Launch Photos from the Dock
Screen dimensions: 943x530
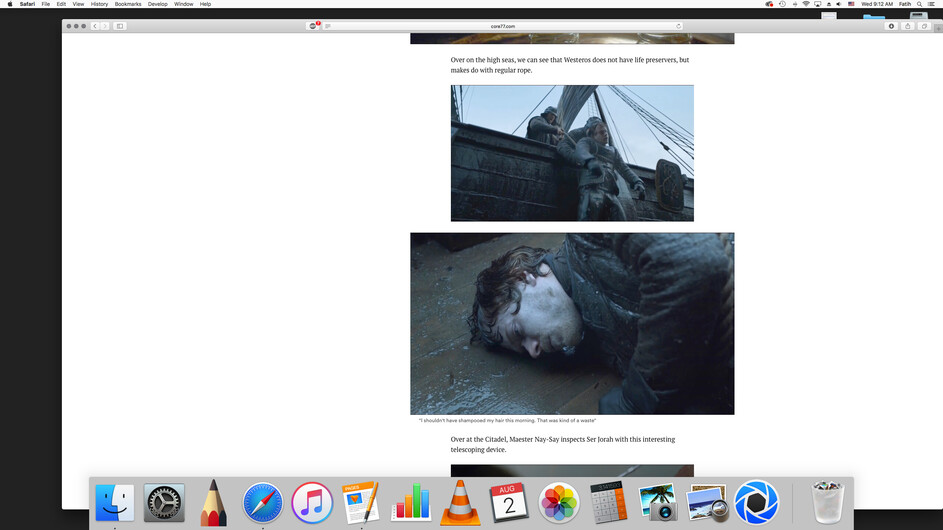click(x=559, y=502)
